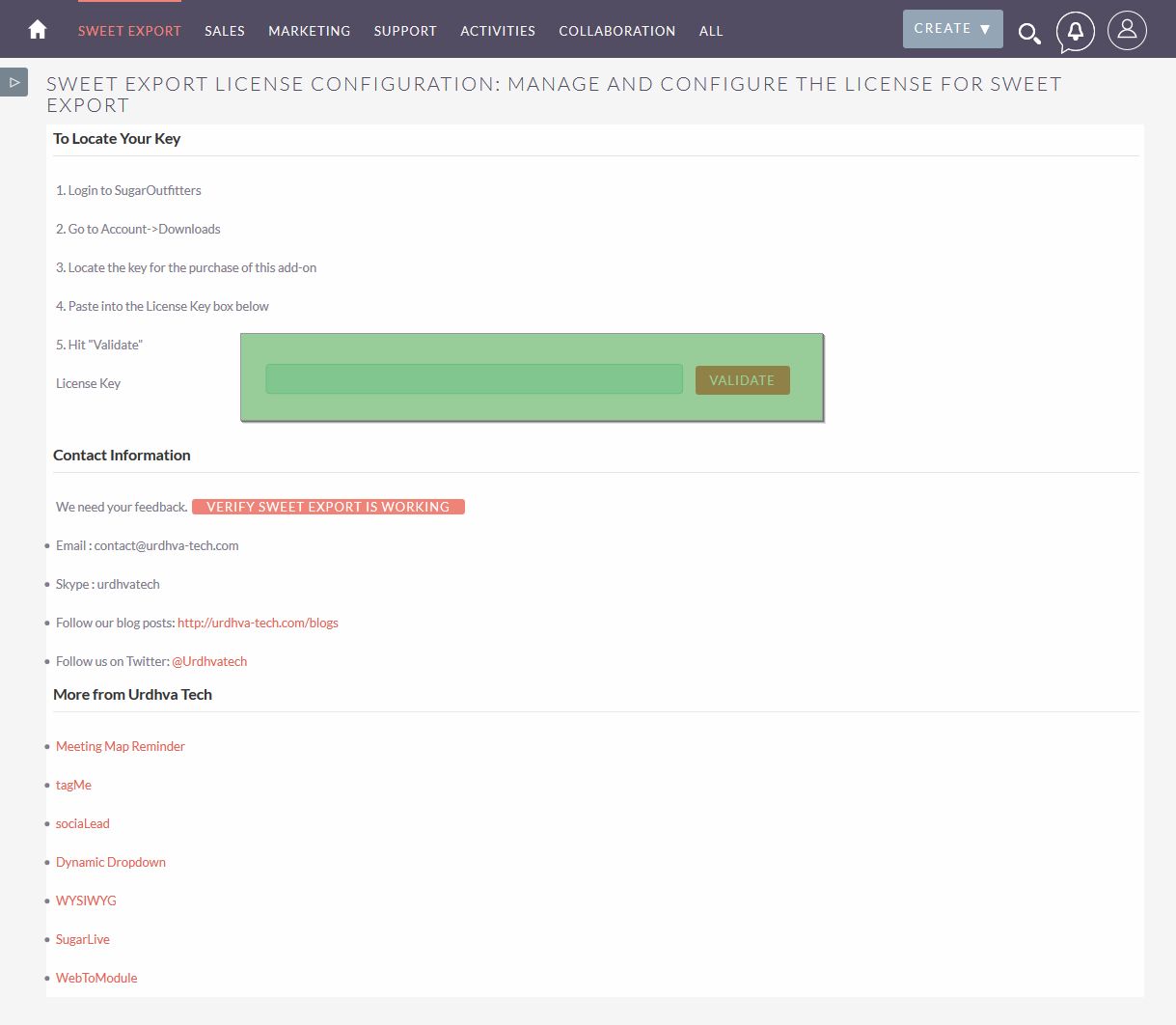Viewport: 1176px width, 1025px height.
Task: Click the 'We need your feedback.' text
Action: [122, 507]
